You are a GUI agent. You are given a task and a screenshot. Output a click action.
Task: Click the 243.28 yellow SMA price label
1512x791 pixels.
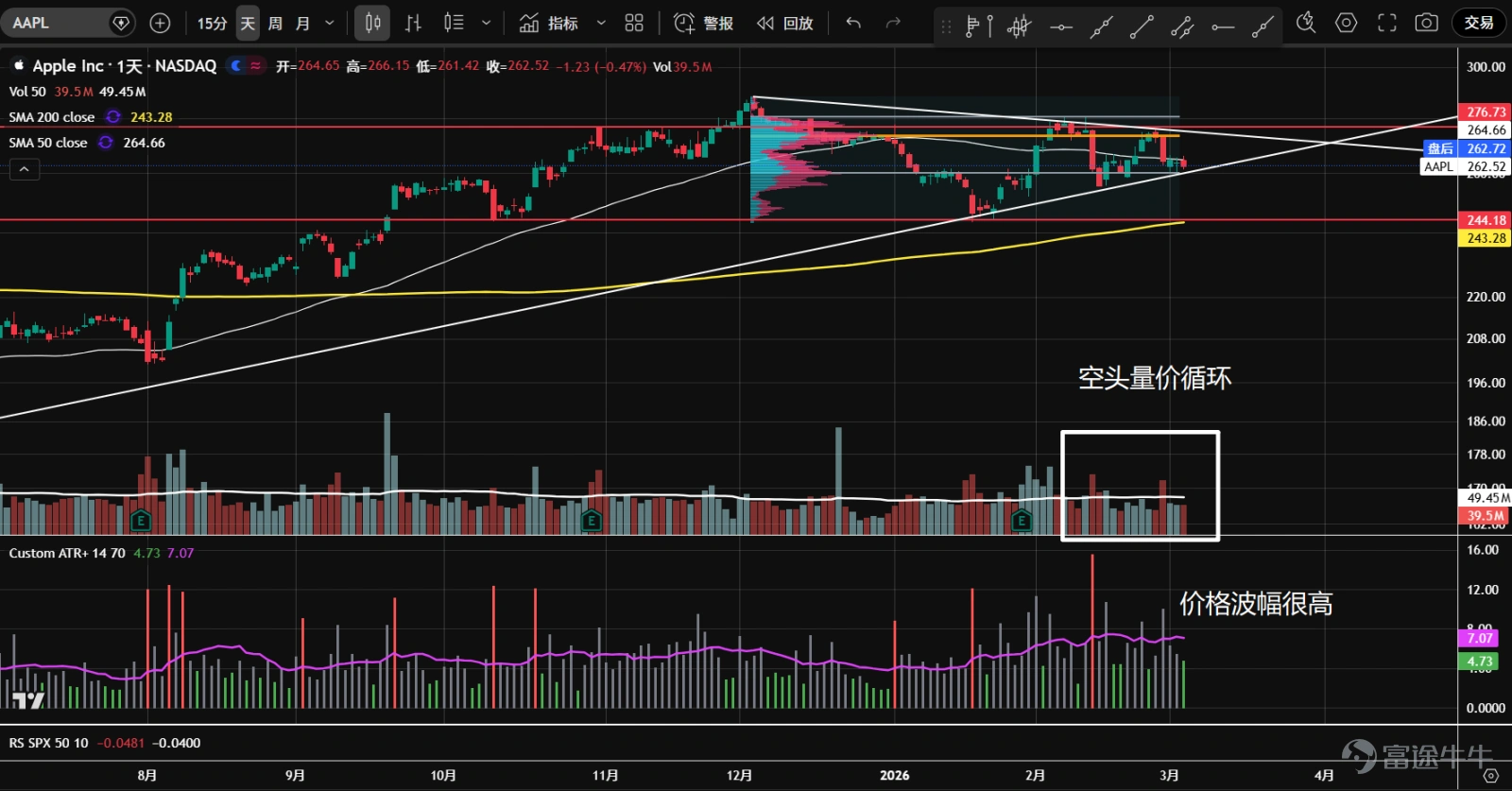pyautogui.click(x=1485, y=238)
